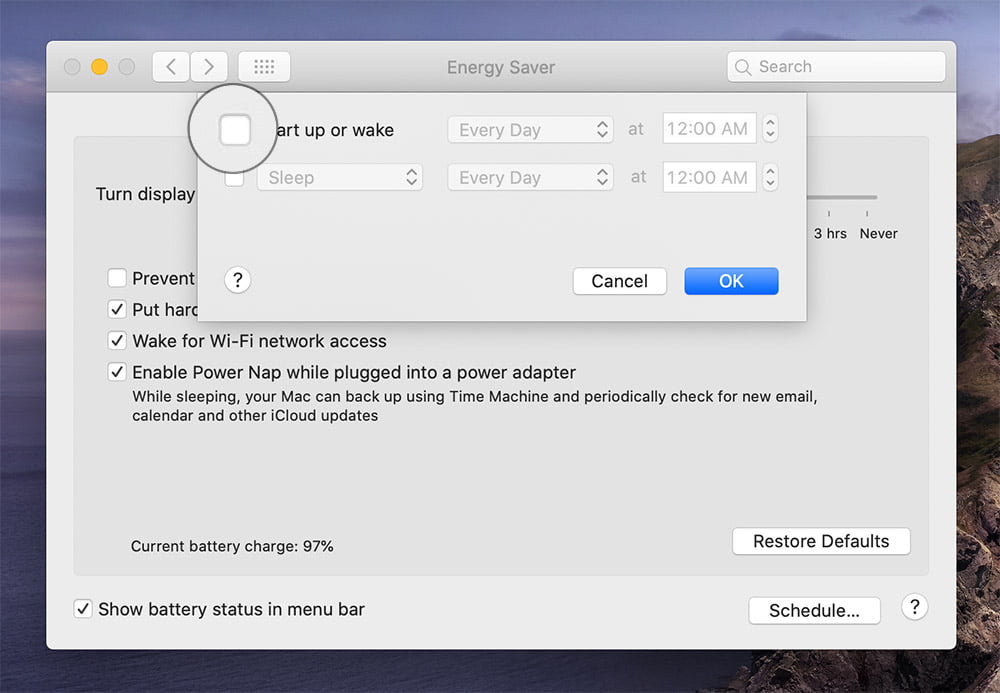This screenshot has height=693, width=1000.
Task: Click the stepper for sleep time
Action: (770, 178)
